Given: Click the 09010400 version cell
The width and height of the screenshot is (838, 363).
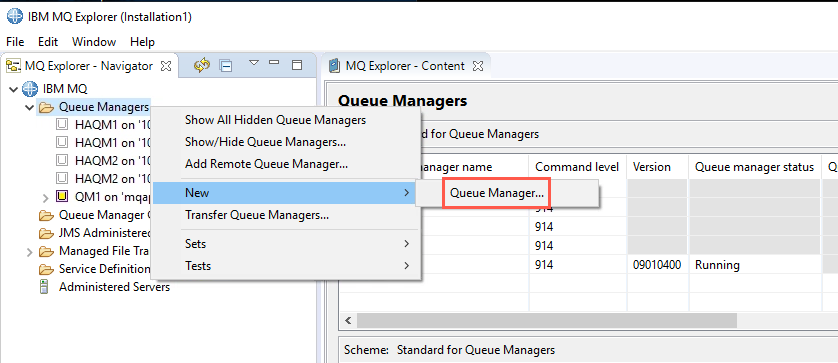Looking at the screenshot, I should click(x=657, y=265).
